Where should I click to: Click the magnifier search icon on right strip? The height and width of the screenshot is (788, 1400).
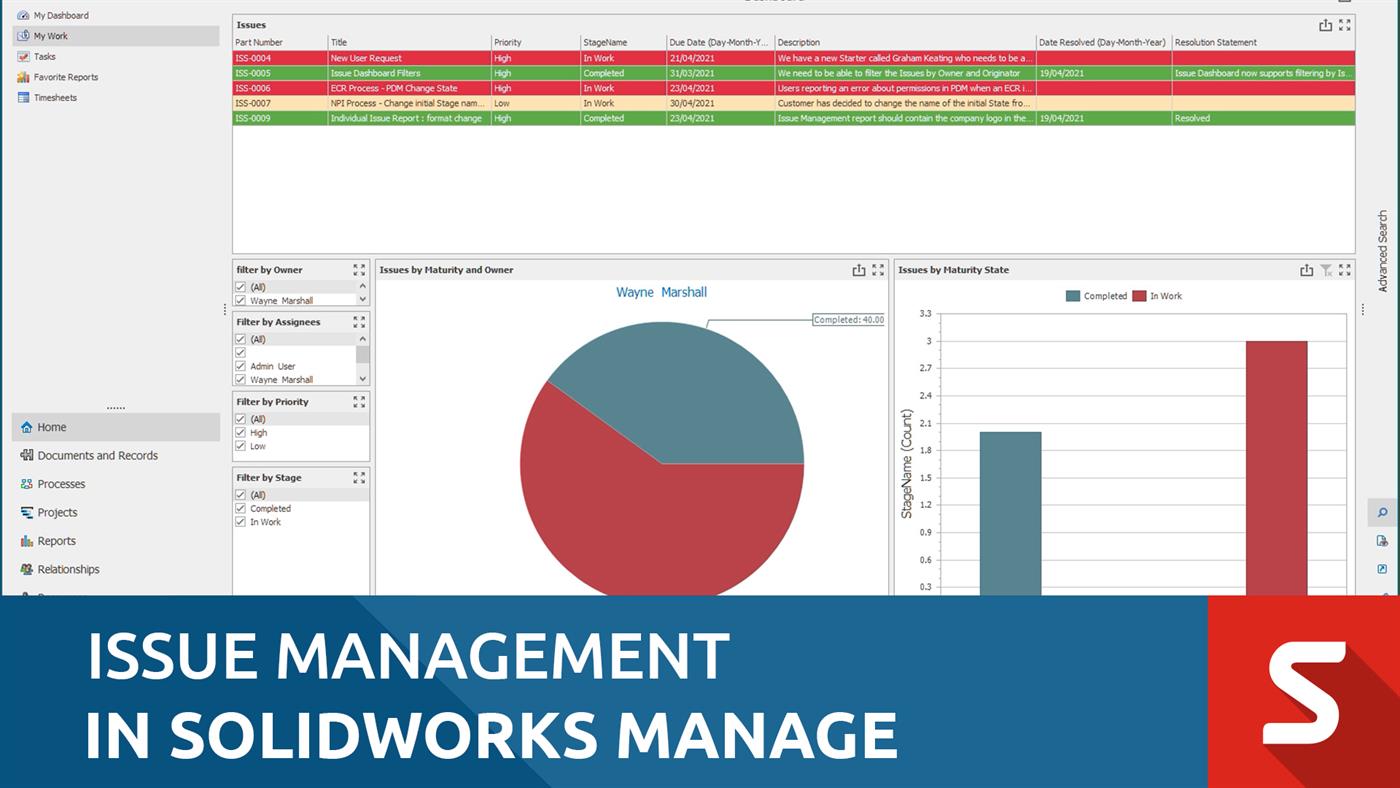(1382, 513)
